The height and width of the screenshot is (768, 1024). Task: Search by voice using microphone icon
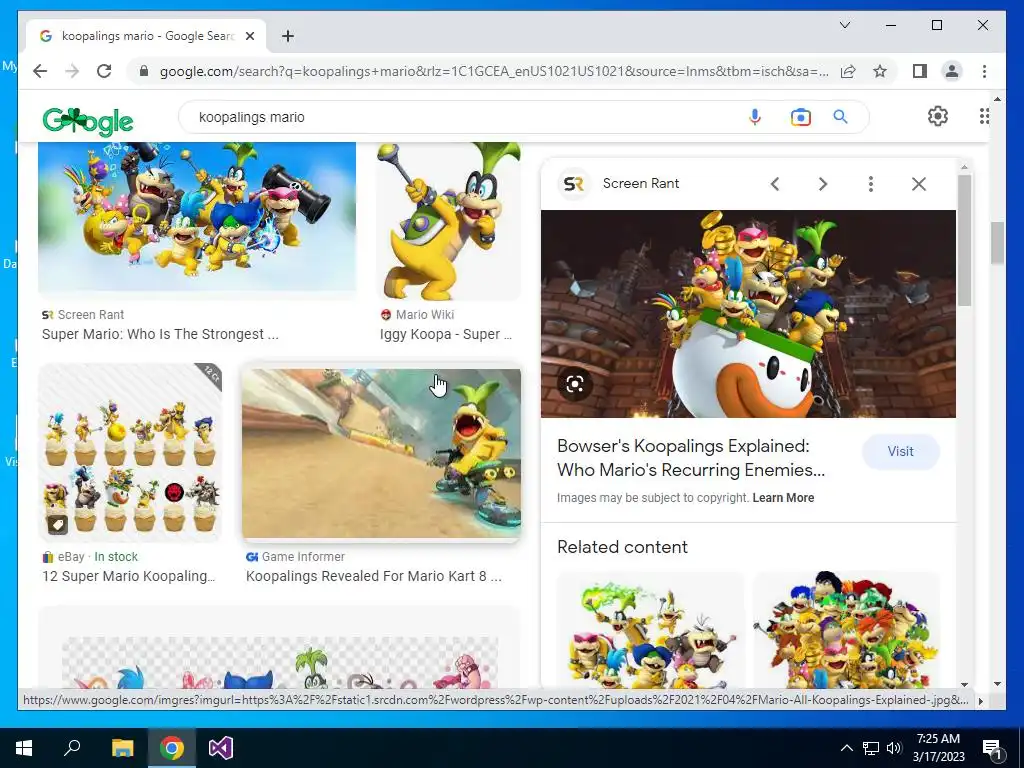point(754,117)
